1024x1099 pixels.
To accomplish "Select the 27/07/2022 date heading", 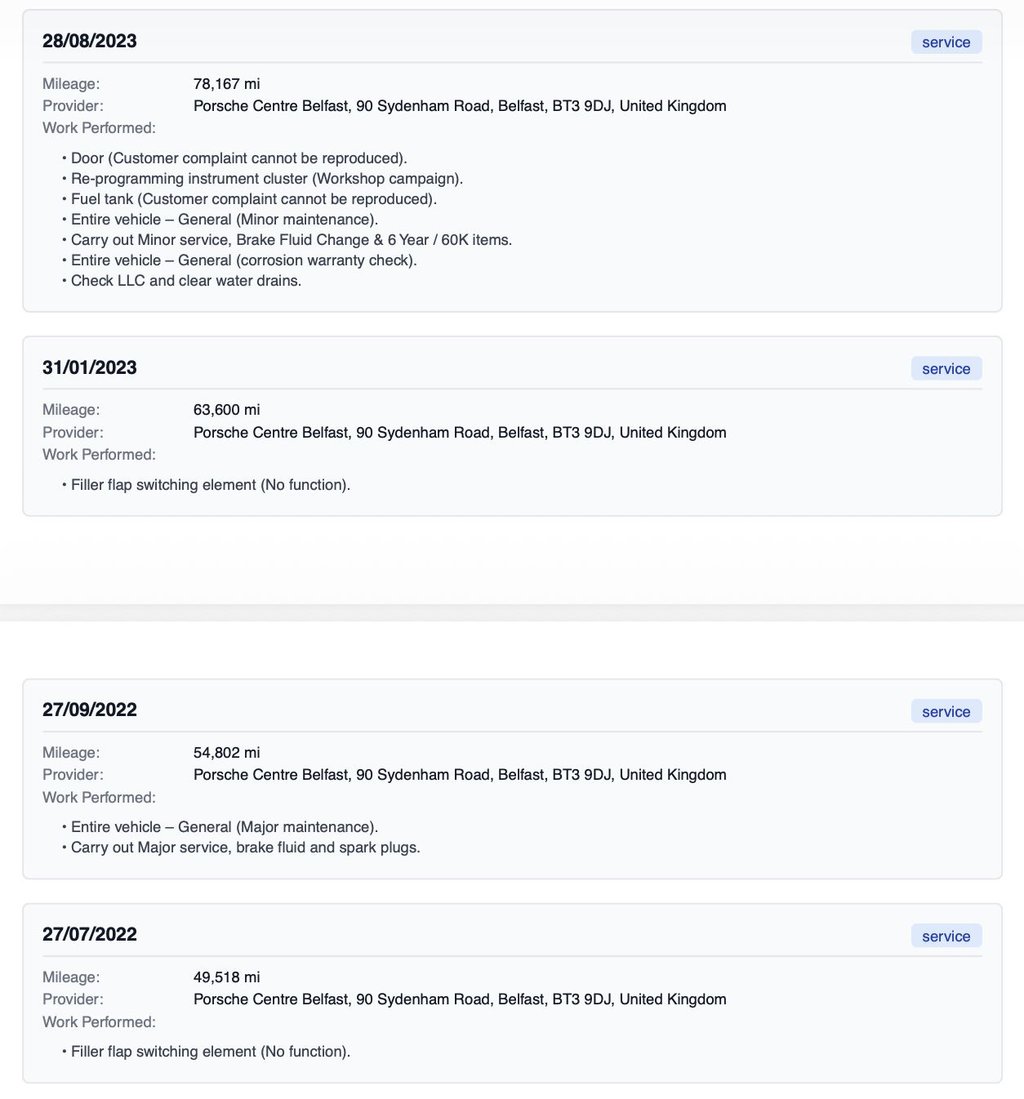I will pos(90,934).
